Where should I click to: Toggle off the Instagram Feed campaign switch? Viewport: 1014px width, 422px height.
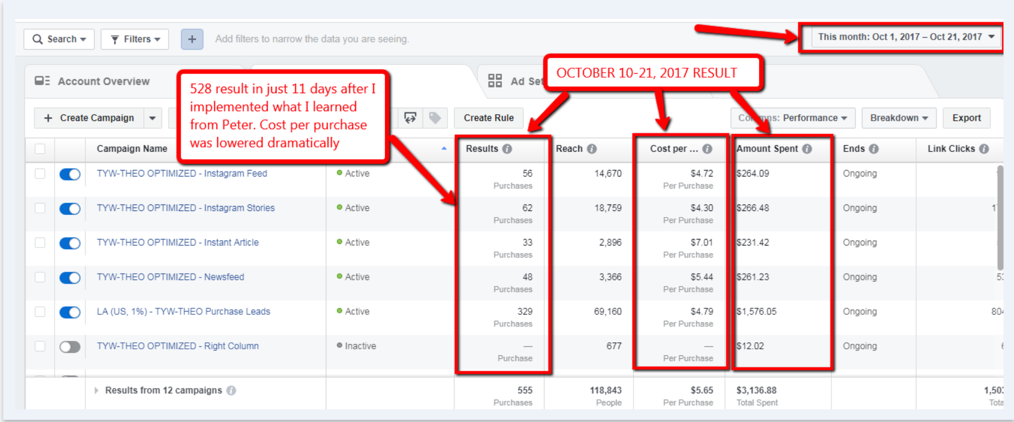click(x=70, y=174)
